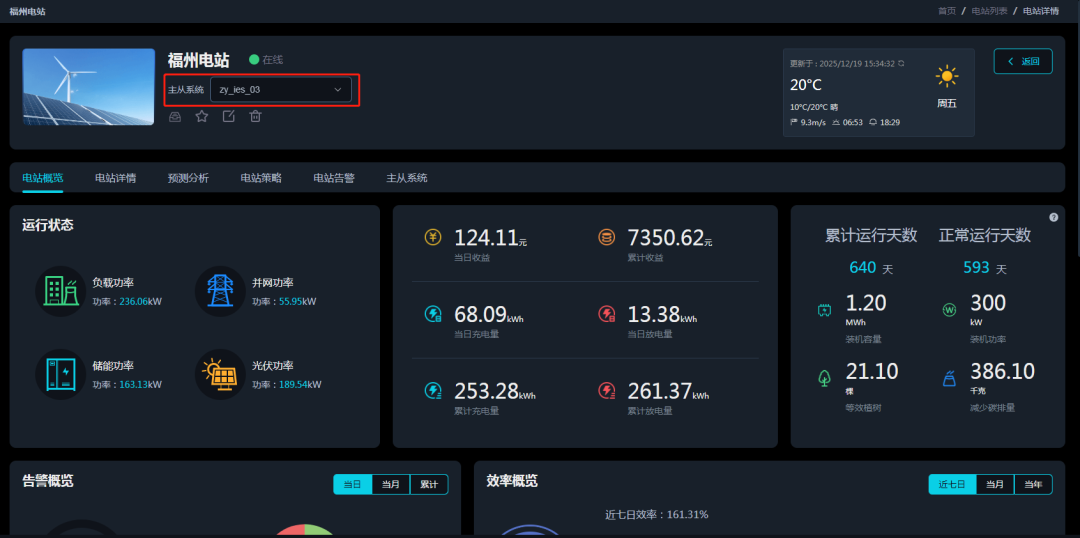Click the 386.10 千克 carbon reduction value
Viewport: 1080px width, 538px height.
point(1002,372)
